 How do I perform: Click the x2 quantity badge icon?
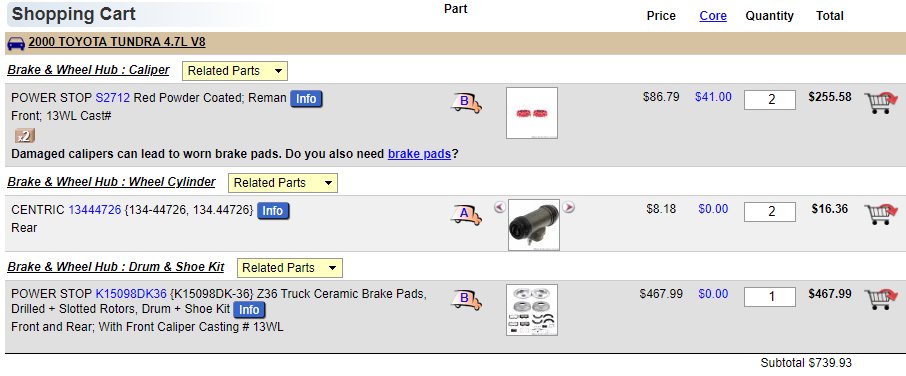pyautogui.click(x=24, y=136)
